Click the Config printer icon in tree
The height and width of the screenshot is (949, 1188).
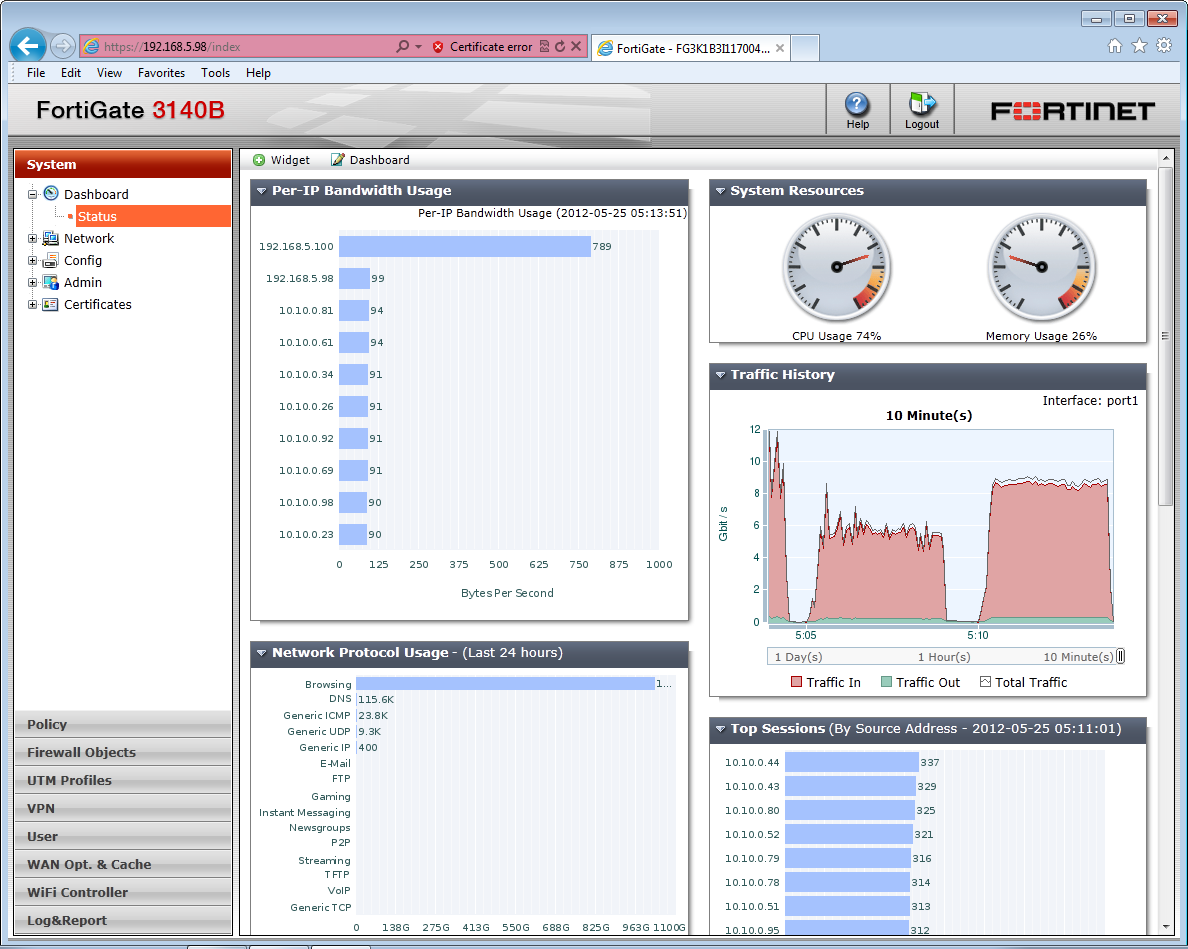coord(51,260)
